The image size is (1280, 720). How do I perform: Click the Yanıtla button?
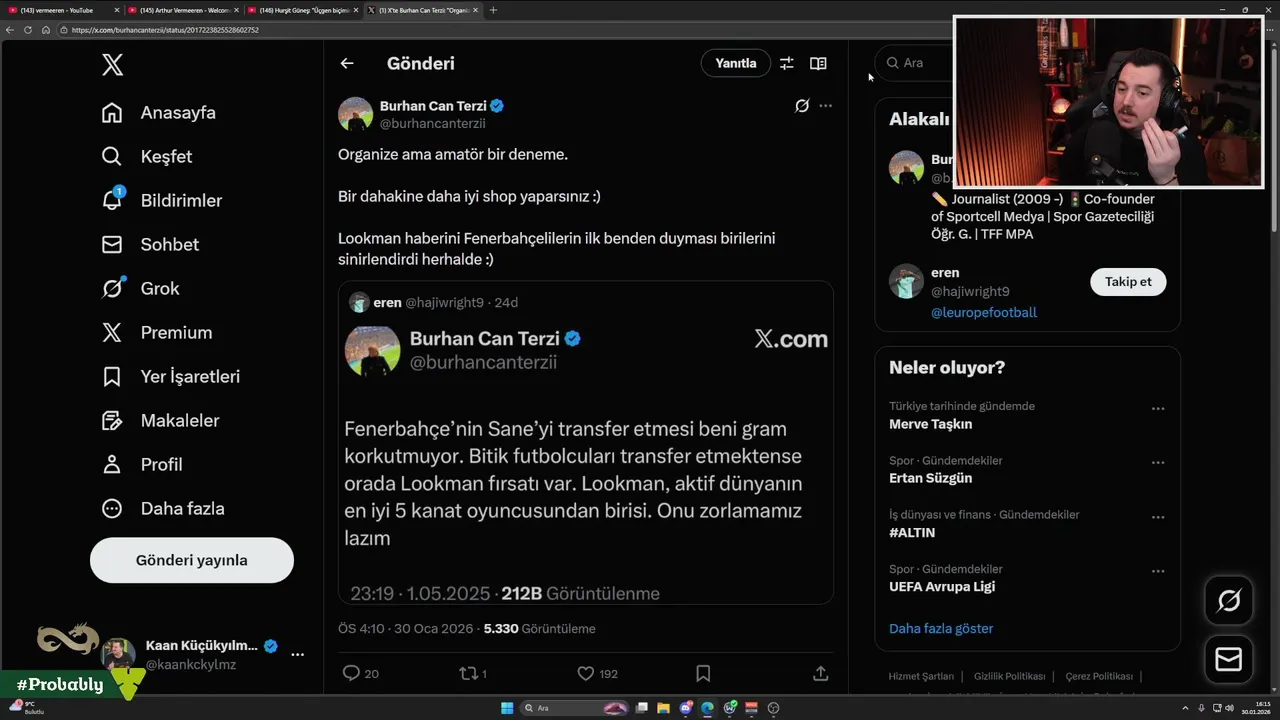[736, 63]
